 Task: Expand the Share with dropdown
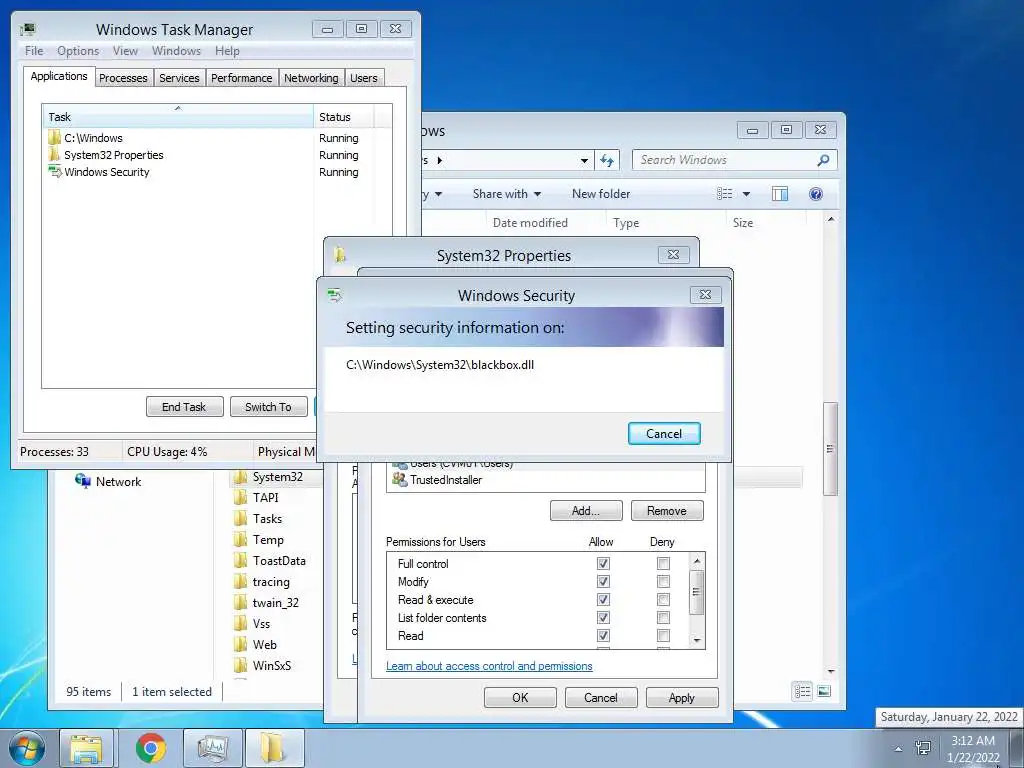tap(507, 194)
